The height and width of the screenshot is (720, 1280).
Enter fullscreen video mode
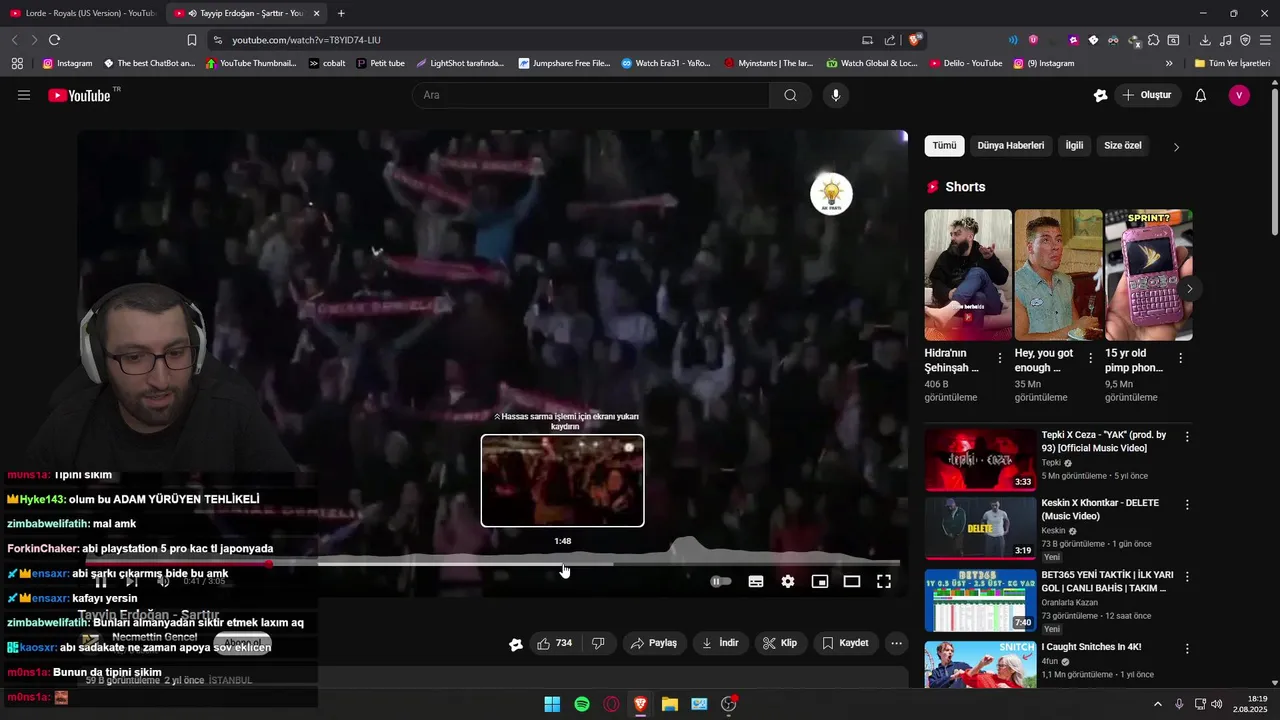(884, 581)
